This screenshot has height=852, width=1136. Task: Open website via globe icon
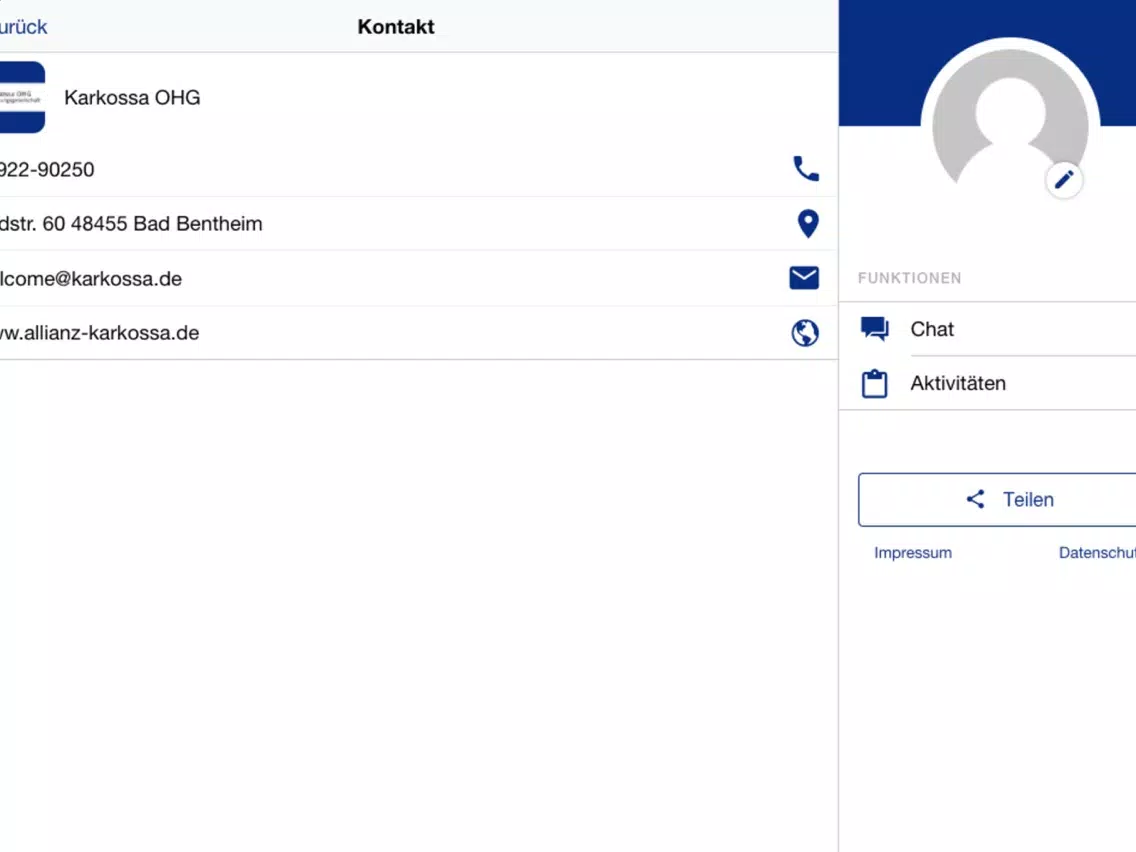coord(805,333)
